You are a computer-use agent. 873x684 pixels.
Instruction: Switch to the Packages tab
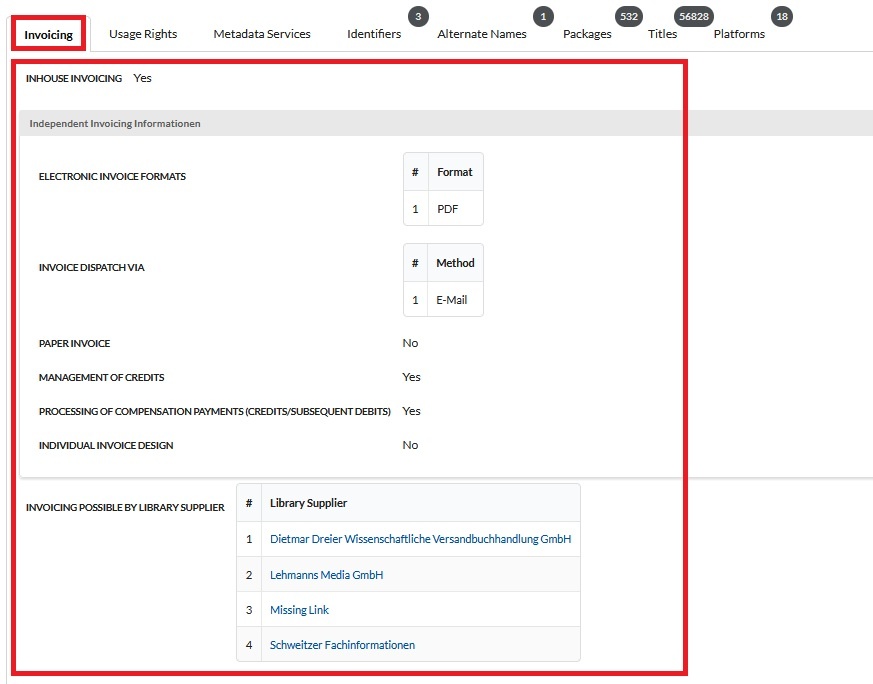pos(587,34)
